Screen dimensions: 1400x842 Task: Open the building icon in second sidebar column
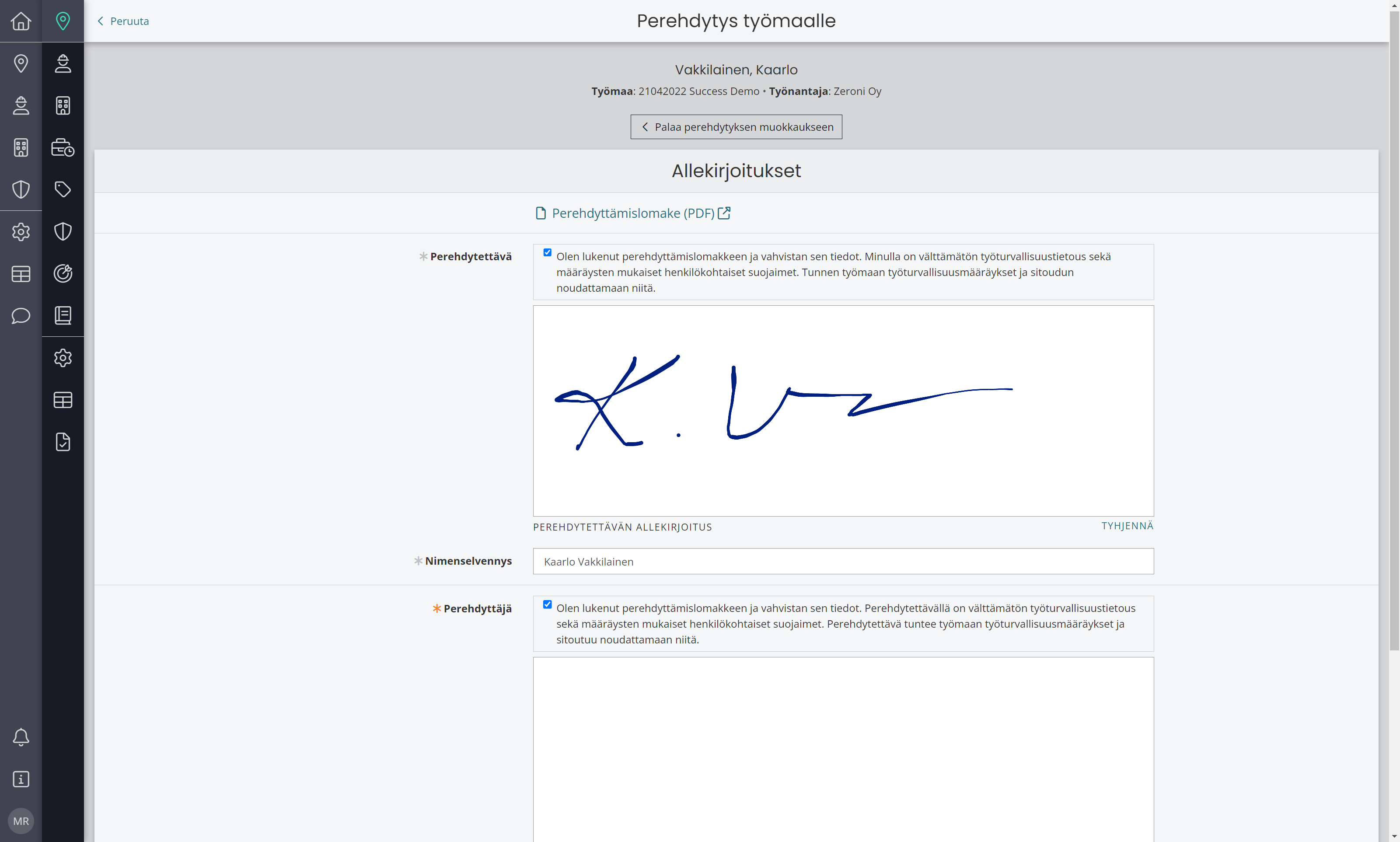(x=63, y=105)
